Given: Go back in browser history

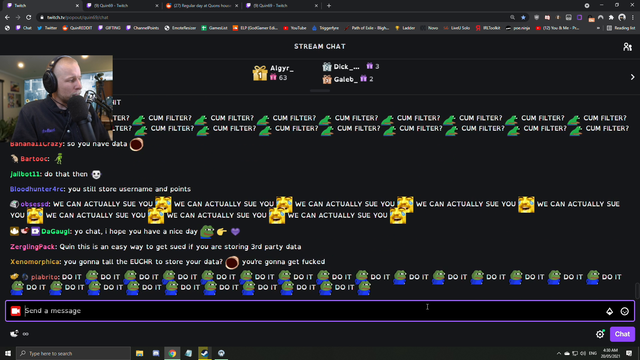Looking at the screenshot, I should coord(7,18).
